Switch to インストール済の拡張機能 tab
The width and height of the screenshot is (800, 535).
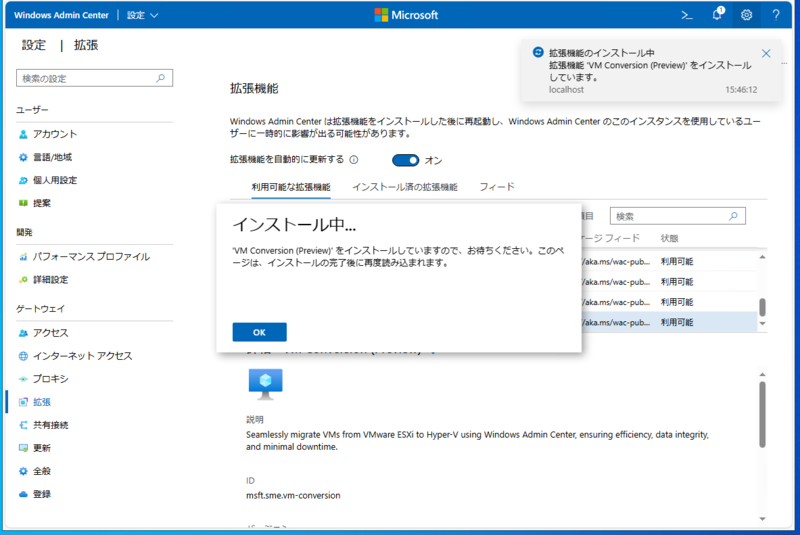click(405, 187)
